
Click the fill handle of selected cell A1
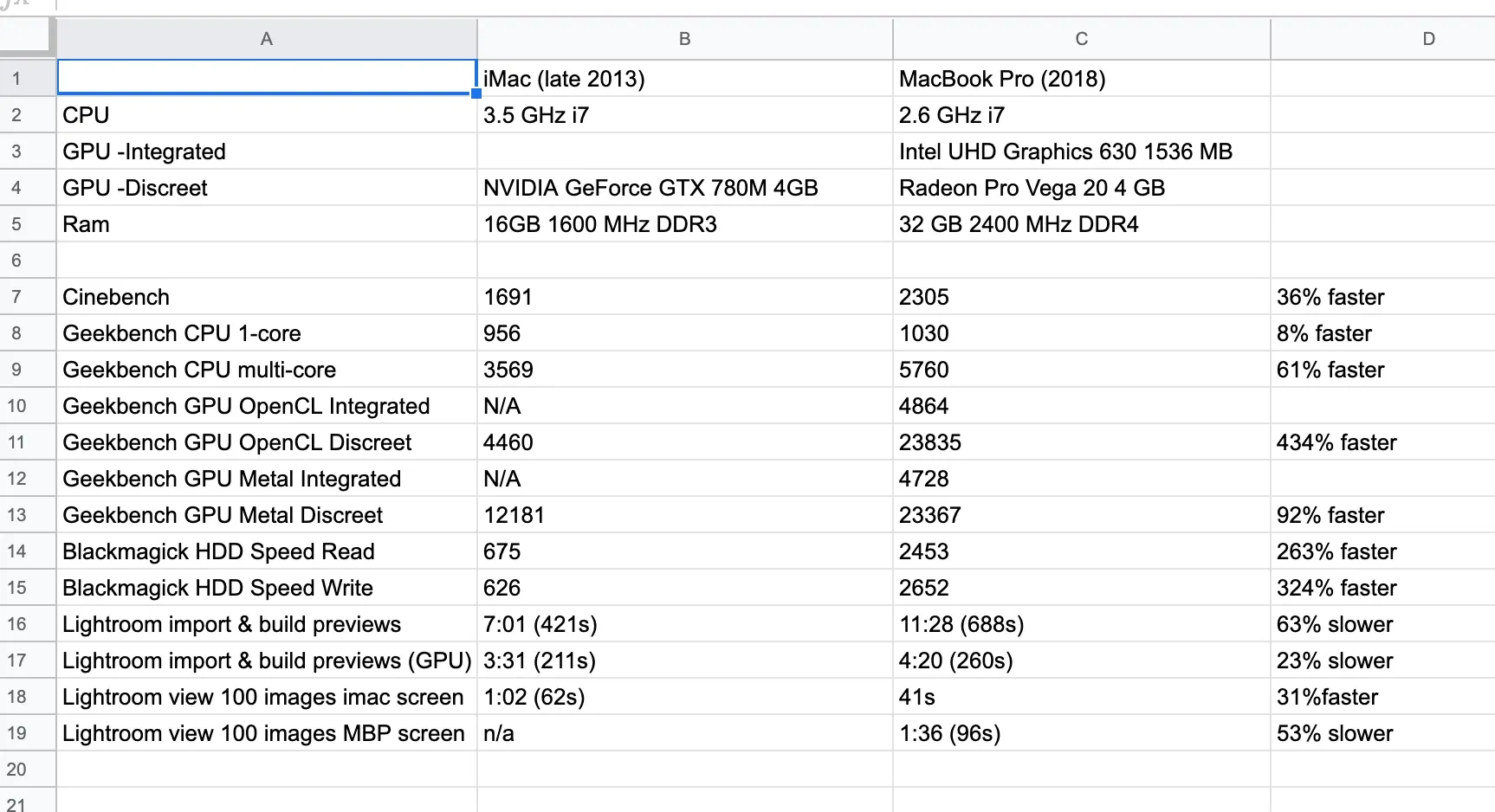coord(475,93)
